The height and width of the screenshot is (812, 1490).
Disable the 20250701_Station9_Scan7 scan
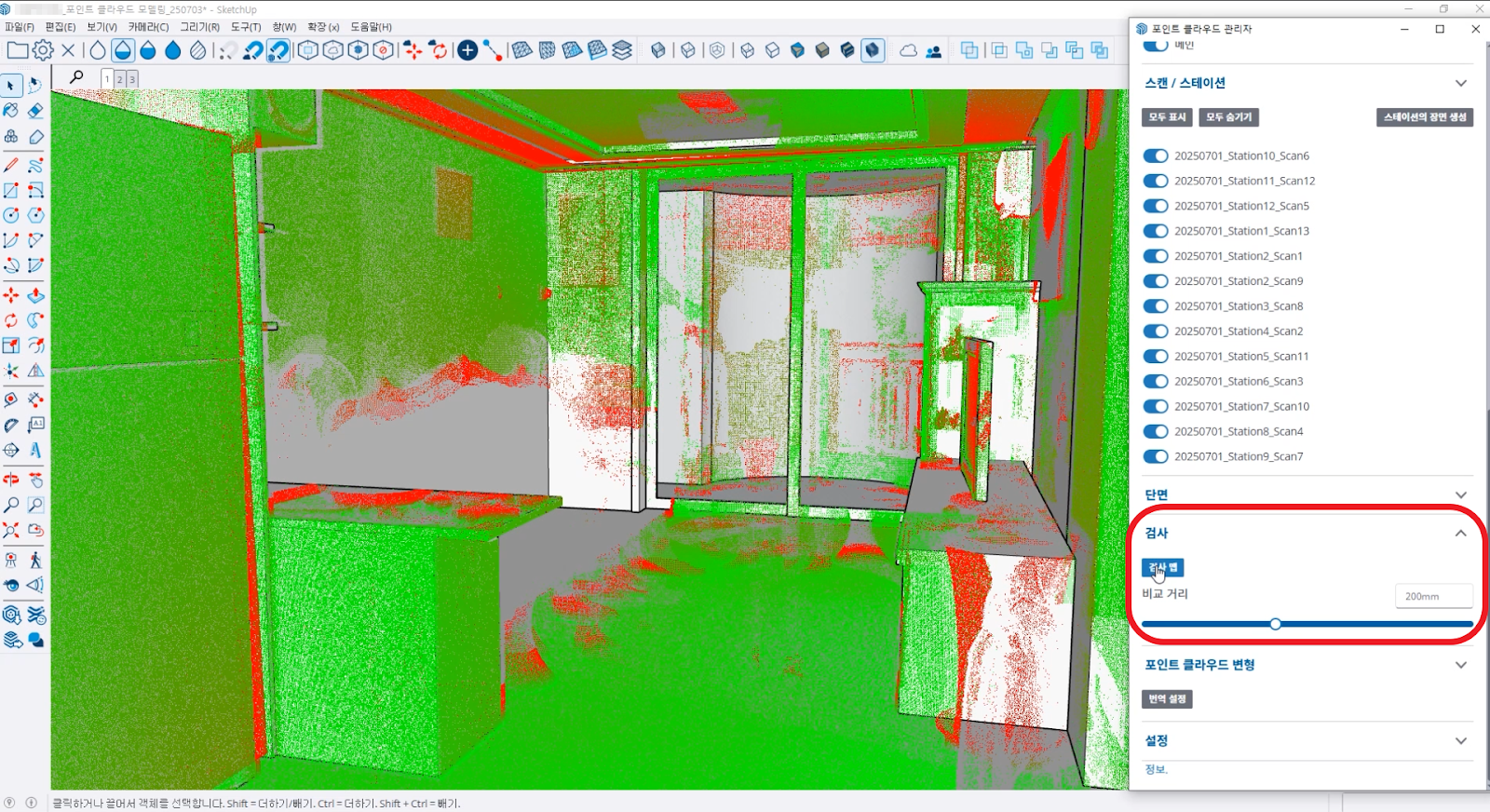(1156, 456)
